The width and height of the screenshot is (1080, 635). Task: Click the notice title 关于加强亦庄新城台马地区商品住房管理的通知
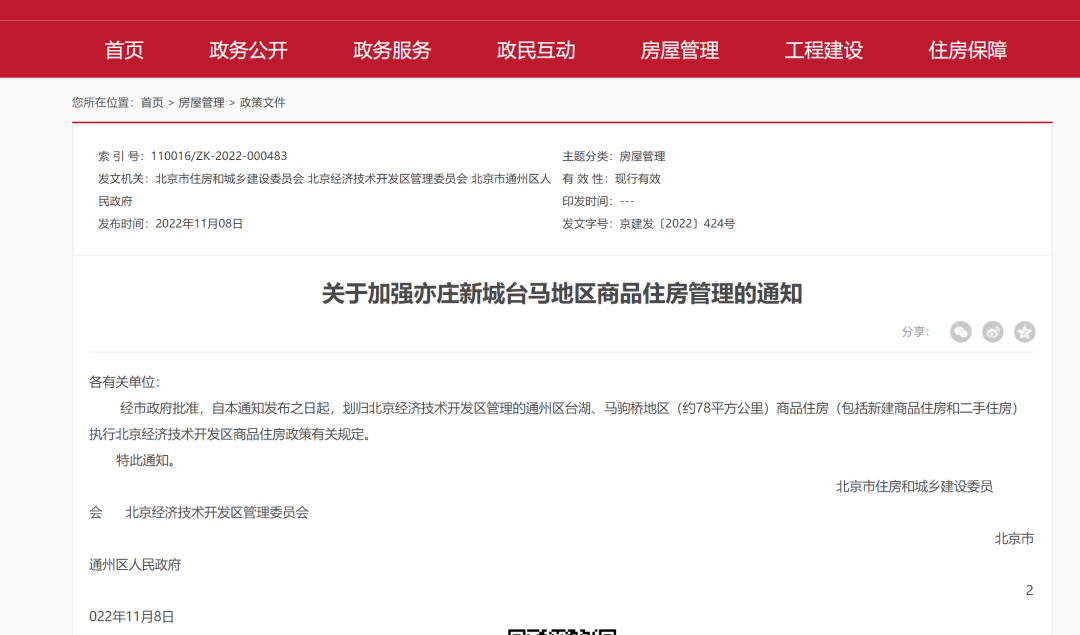click(x=540, y=295)
